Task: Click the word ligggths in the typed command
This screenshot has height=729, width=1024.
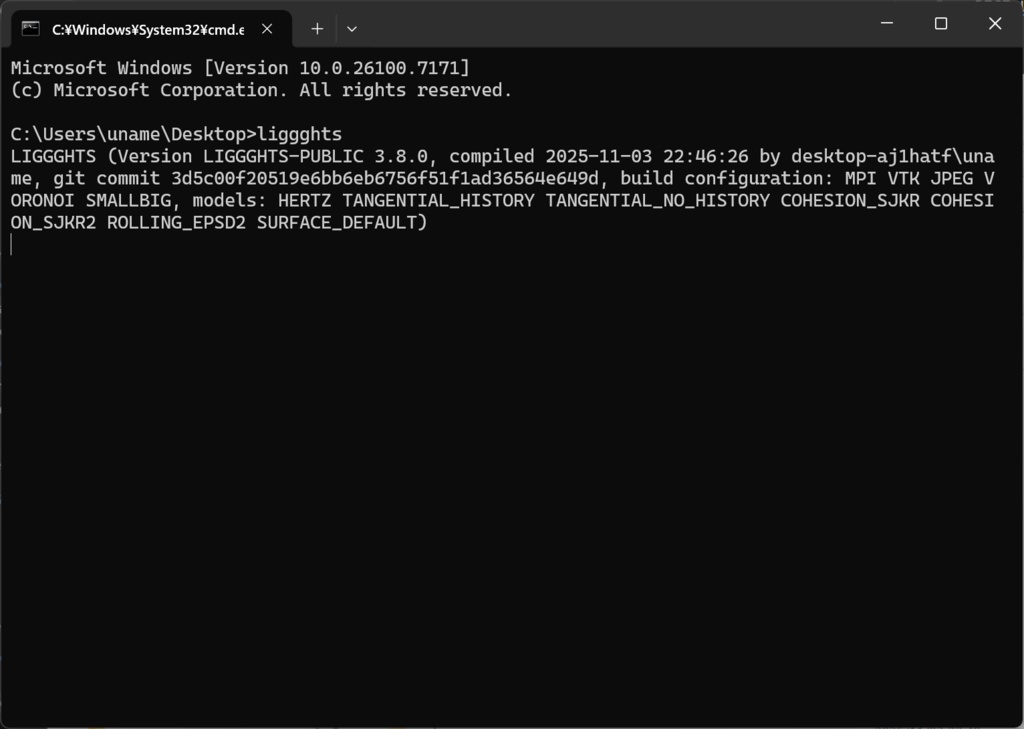Action: 300,134
